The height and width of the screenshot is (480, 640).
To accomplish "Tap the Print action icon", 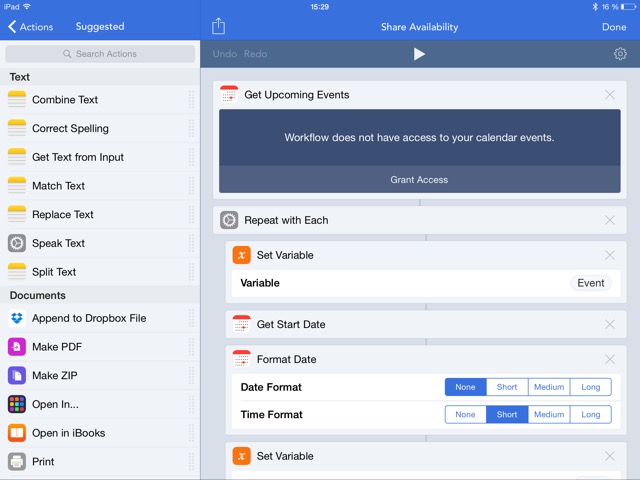I will coord(17,462).
